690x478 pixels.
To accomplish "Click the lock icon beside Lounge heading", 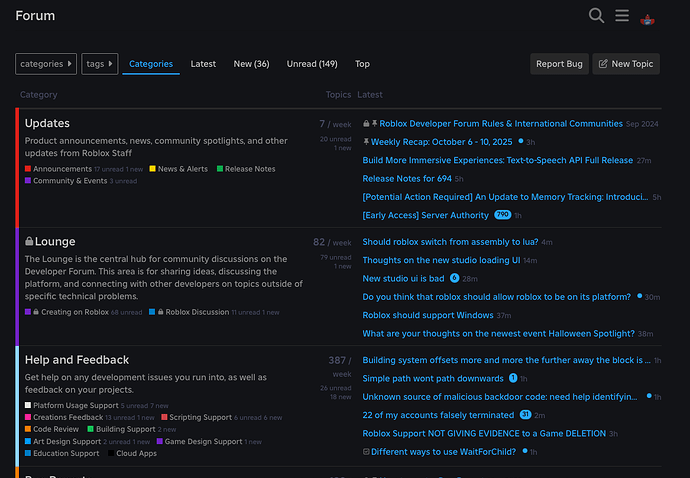I will click(x=29, y=241).
